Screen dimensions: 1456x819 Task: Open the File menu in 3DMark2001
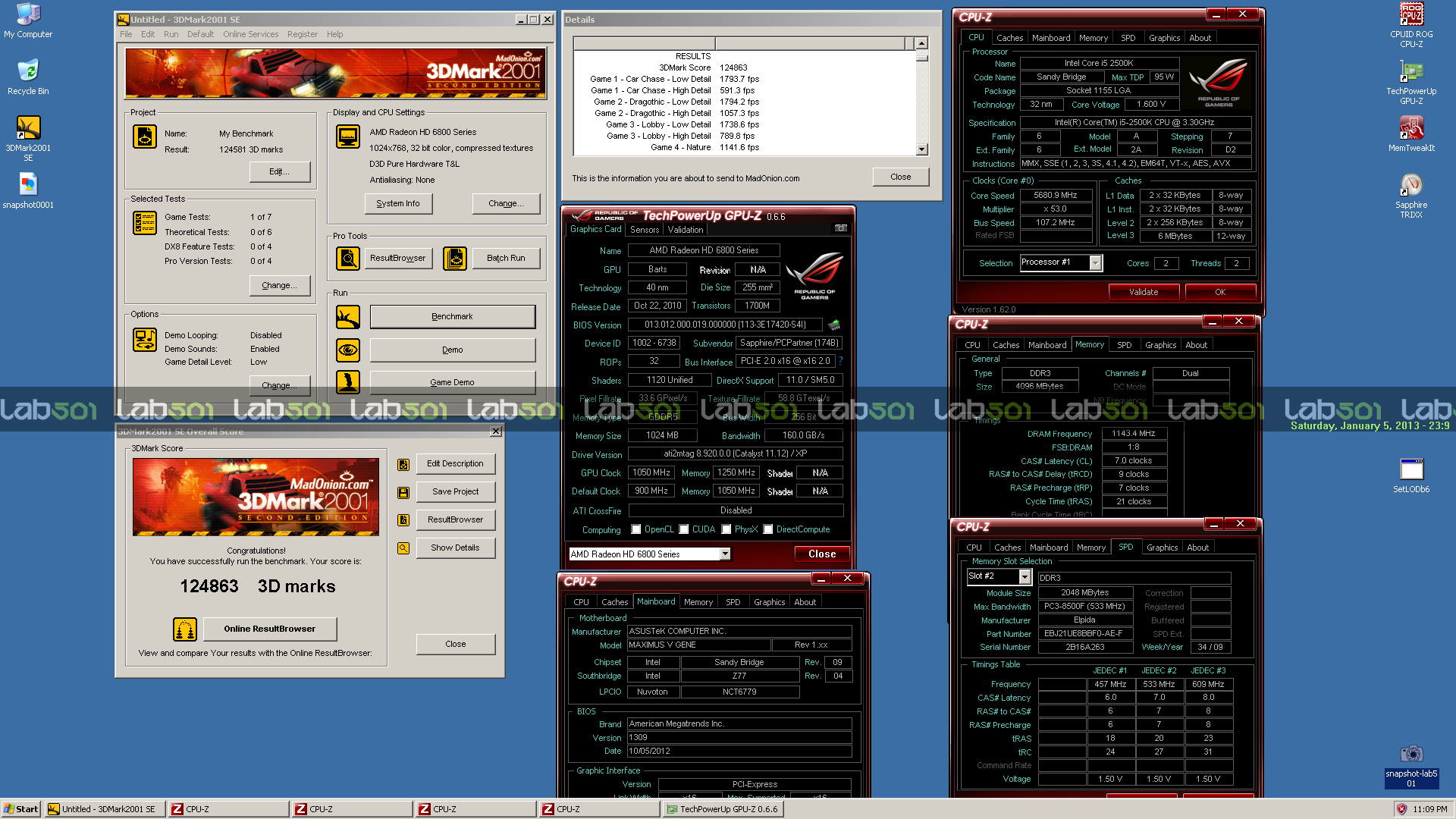click(x=126, y=34)
